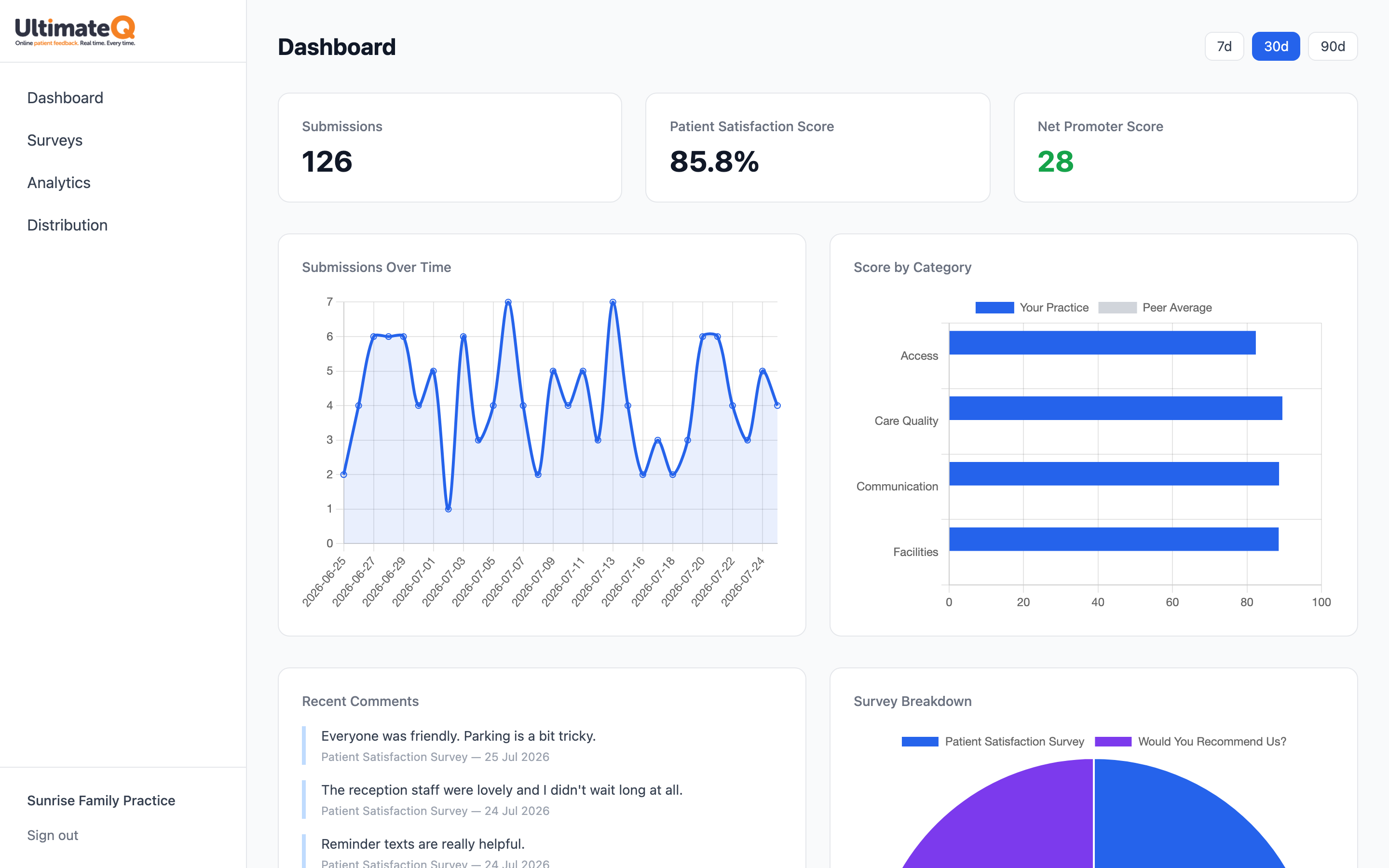Click the 2026-06-25 data point
The height and width of the screenshot is (868, 1389).
pos(344,474)
